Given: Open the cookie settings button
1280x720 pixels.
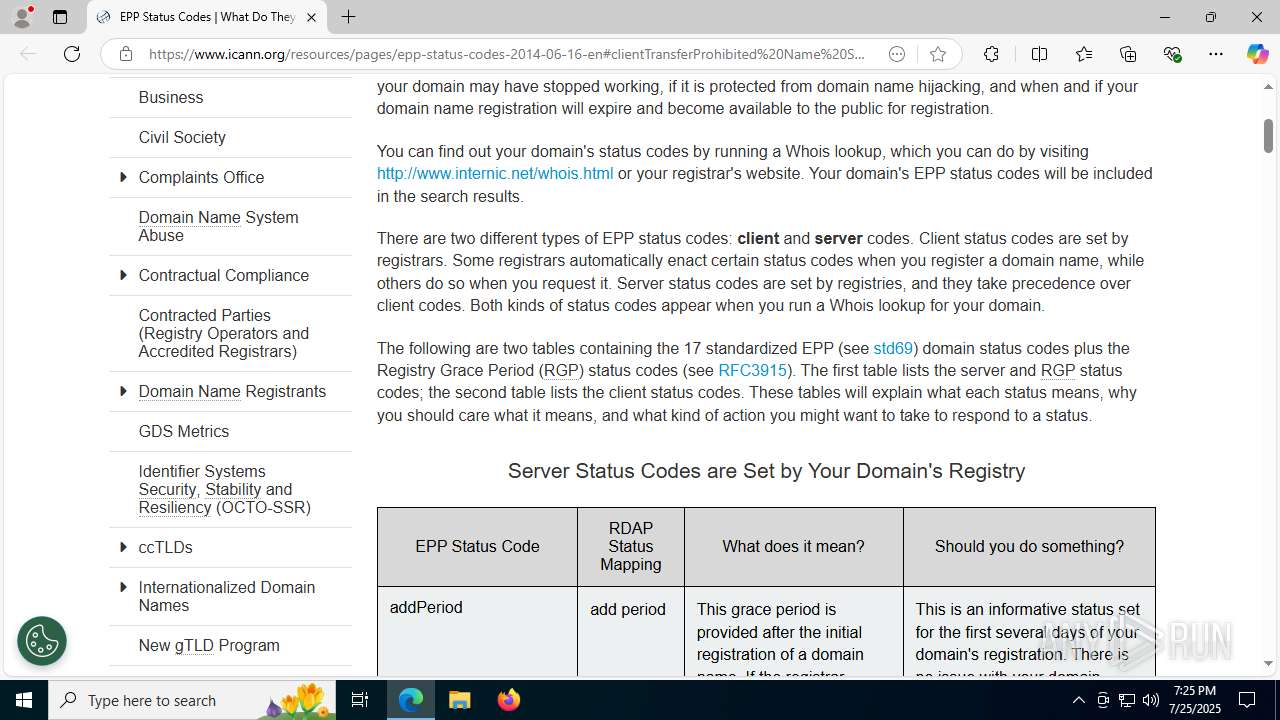Looking at the screenshot, I should 42,641.
